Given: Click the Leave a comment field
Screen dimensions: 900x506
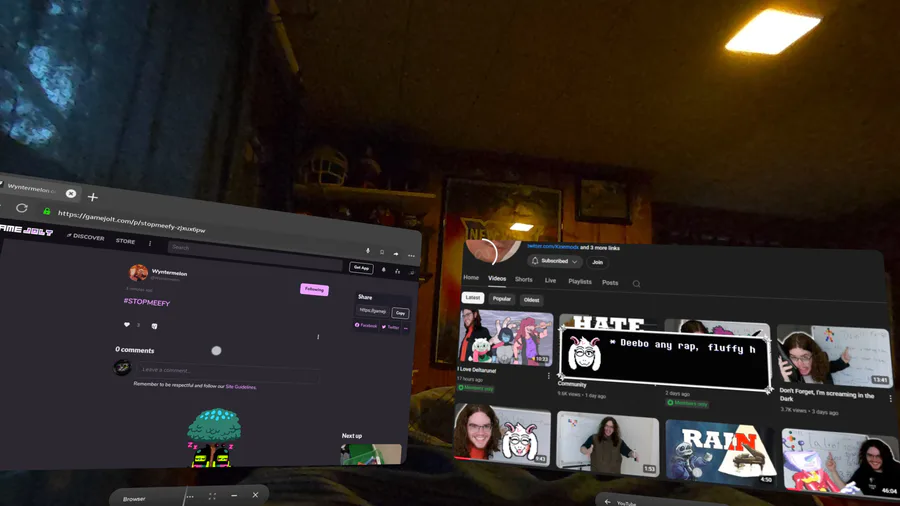Looking at the screenshot, I should click(x=228, y=373).
